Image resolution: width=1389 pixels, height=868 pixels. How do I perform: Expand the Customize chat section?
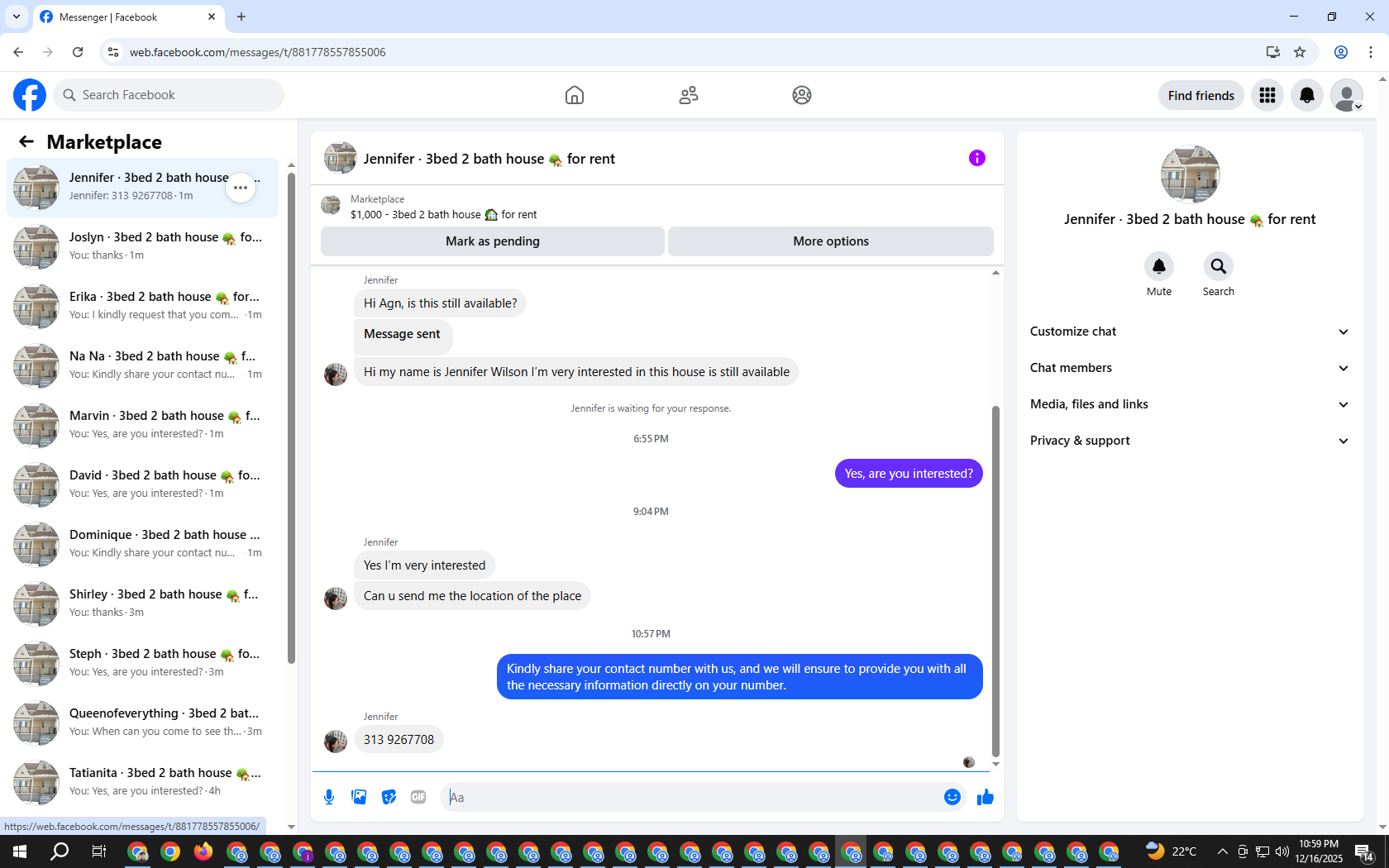point(1190,331)
